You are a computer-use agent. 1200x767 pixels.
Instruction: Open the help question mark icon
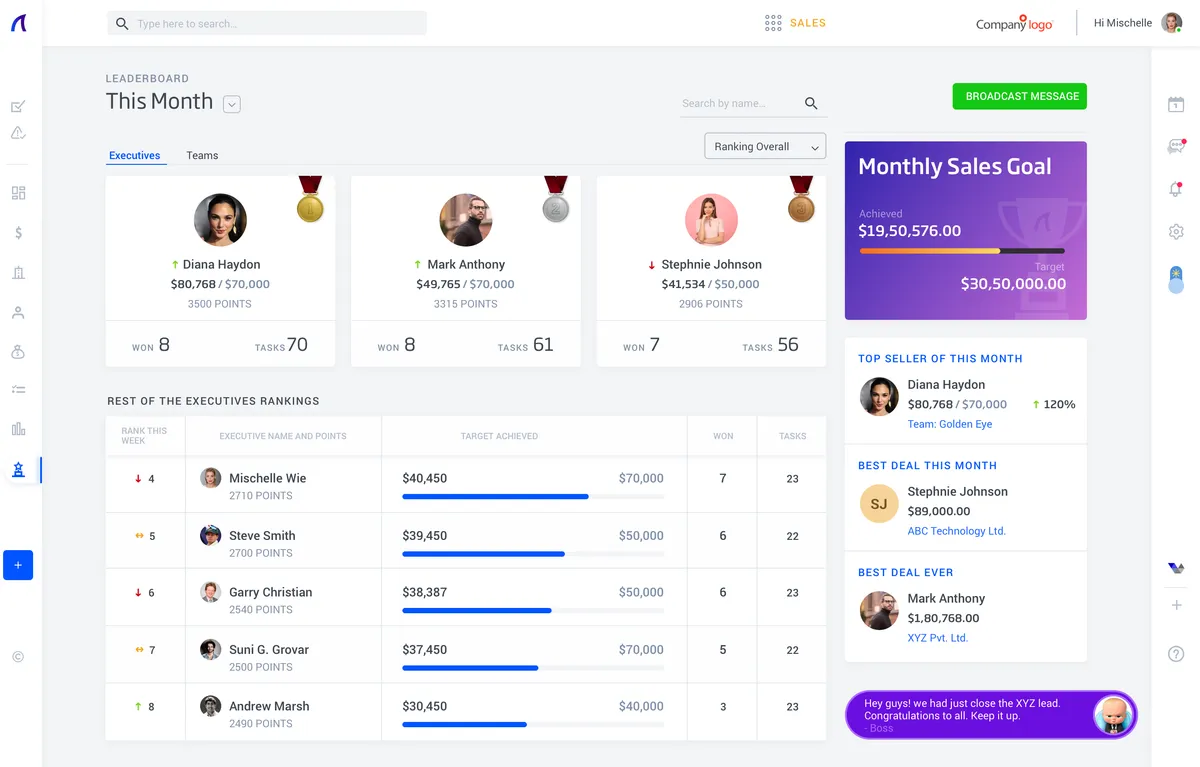[1176, 654]
